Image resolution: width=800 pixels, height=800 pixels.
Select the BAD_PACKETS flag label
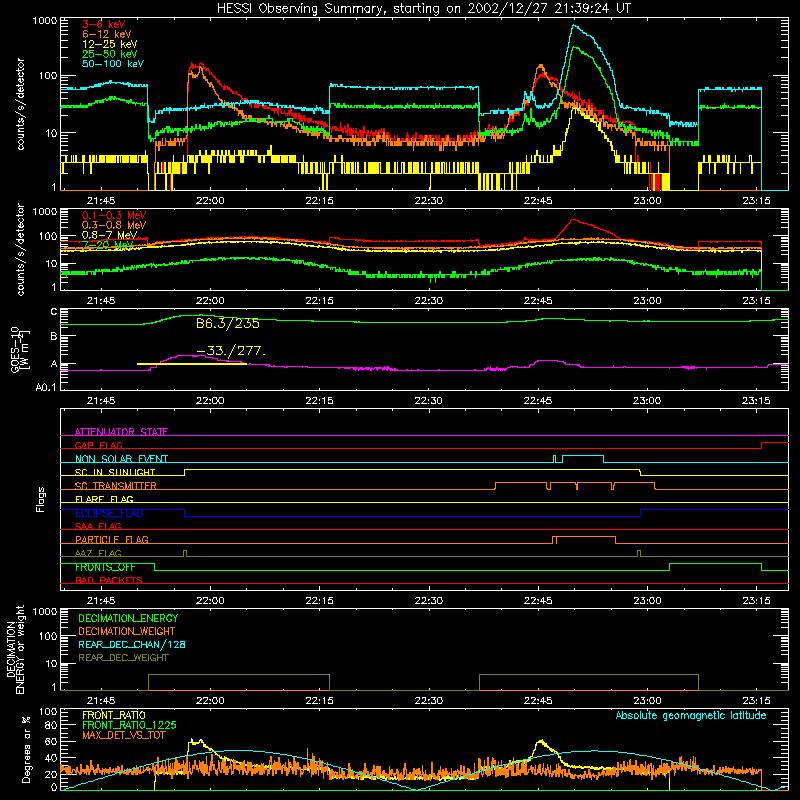pos(109,580)
